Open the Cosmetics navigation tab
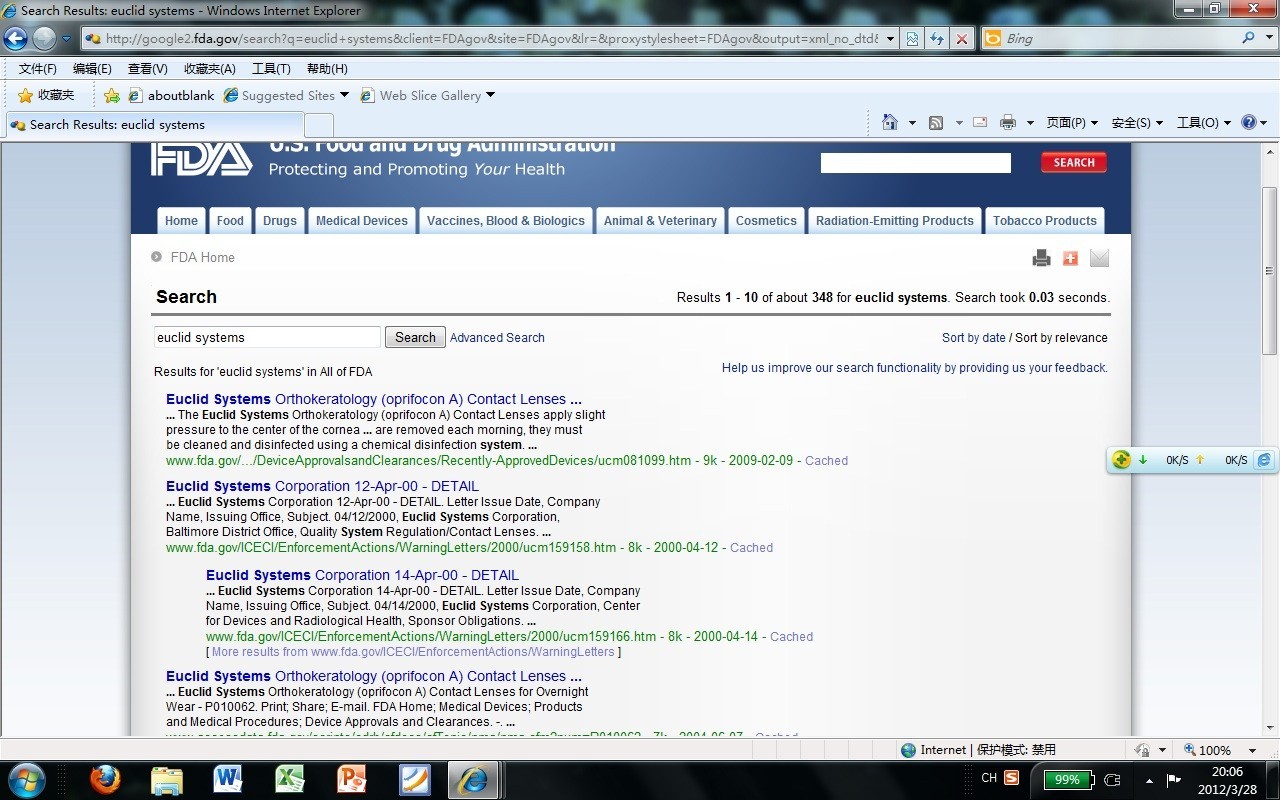 [766, 221]
